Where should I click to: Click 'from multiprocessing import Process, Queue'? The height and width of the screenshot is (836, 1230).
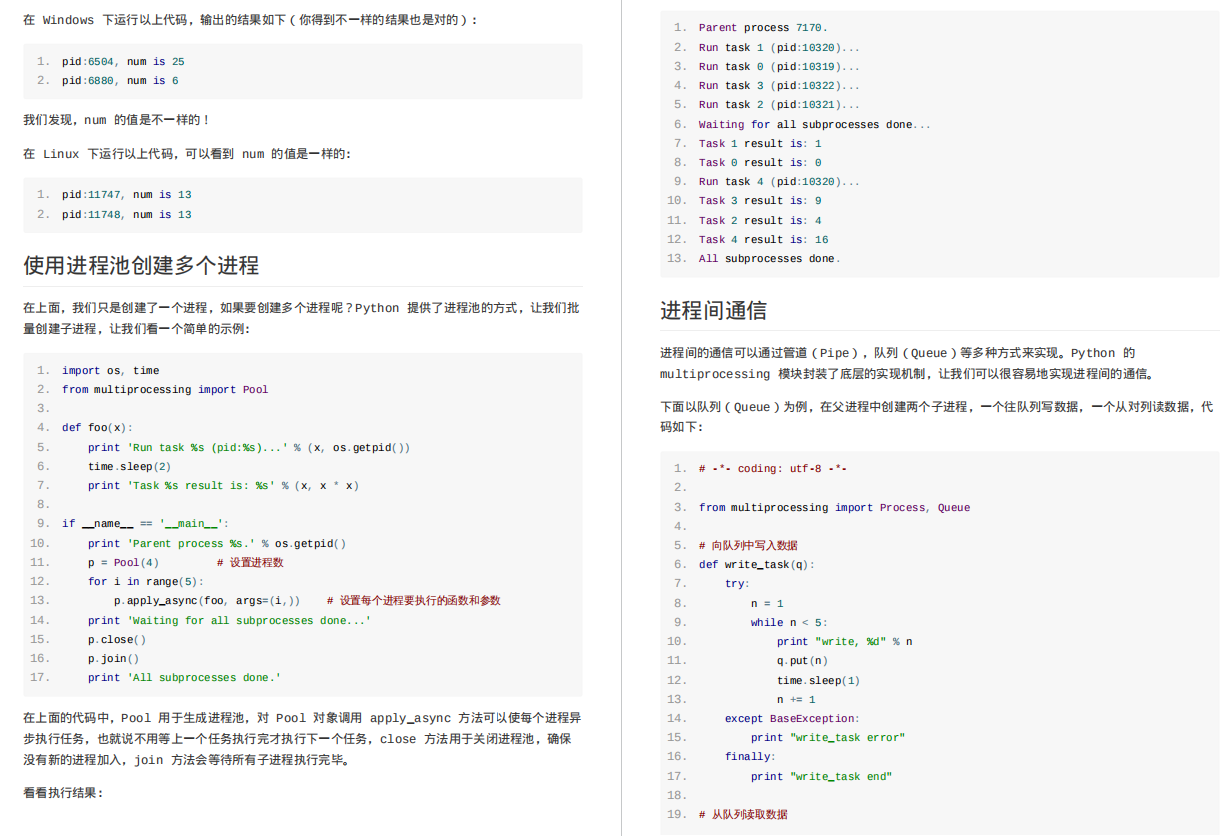click(833, 507)
